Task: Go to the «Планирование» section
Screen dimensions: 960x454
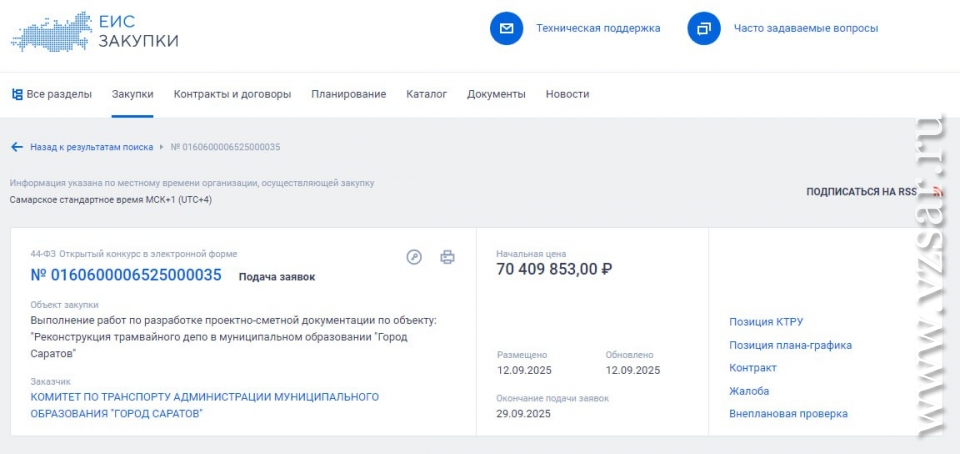Action: [x=348, y=94]
